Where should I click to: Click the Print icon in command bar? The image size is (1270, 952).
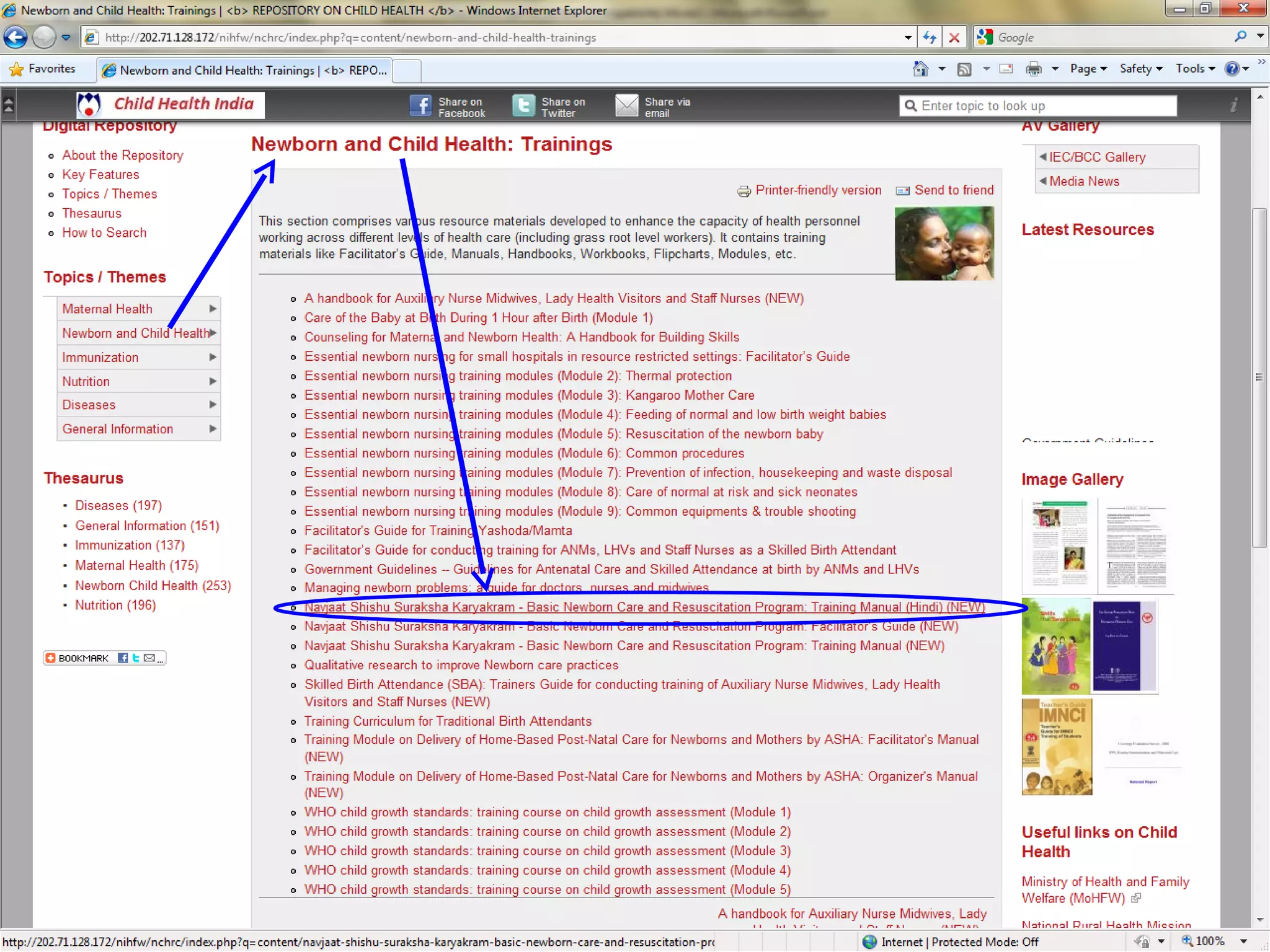click(x=1033, y=69)
